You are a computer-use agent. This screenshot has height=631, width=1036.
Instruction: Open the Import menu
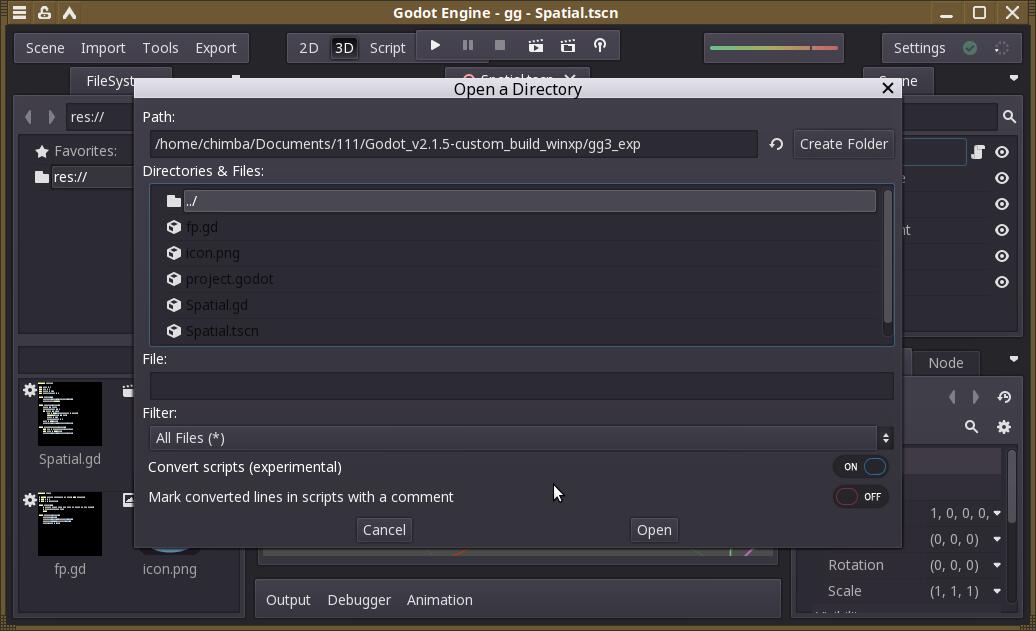coord(103,48)
